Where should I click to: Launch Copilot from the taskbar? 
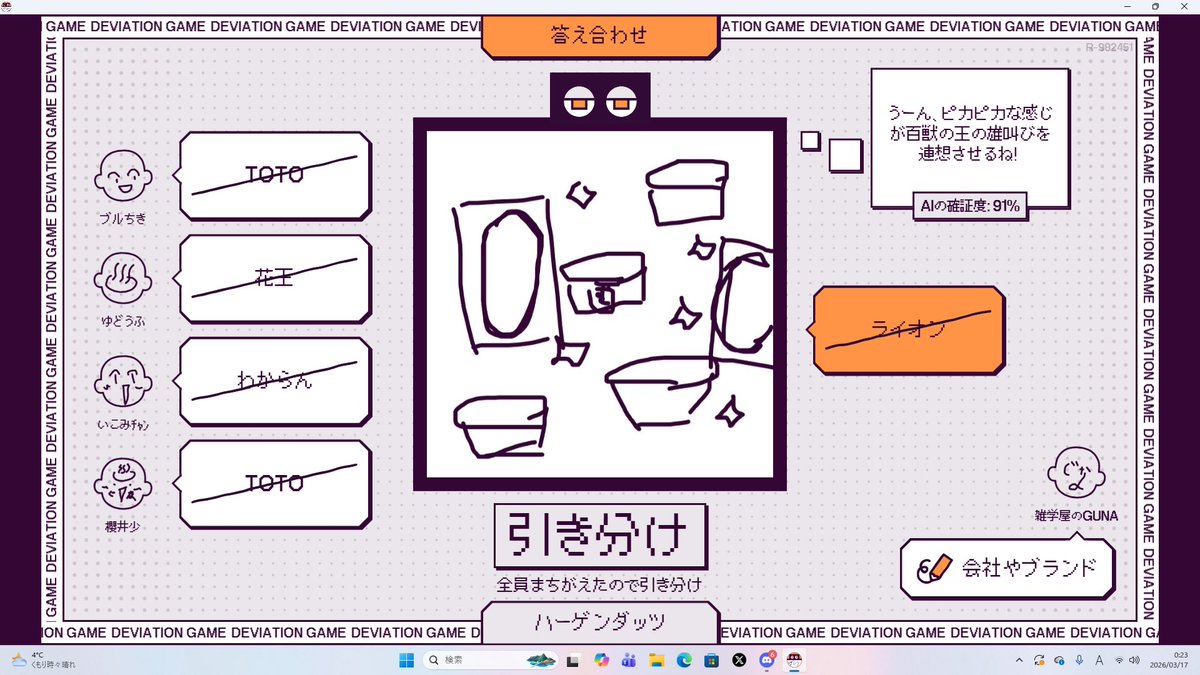coord(601,660)
